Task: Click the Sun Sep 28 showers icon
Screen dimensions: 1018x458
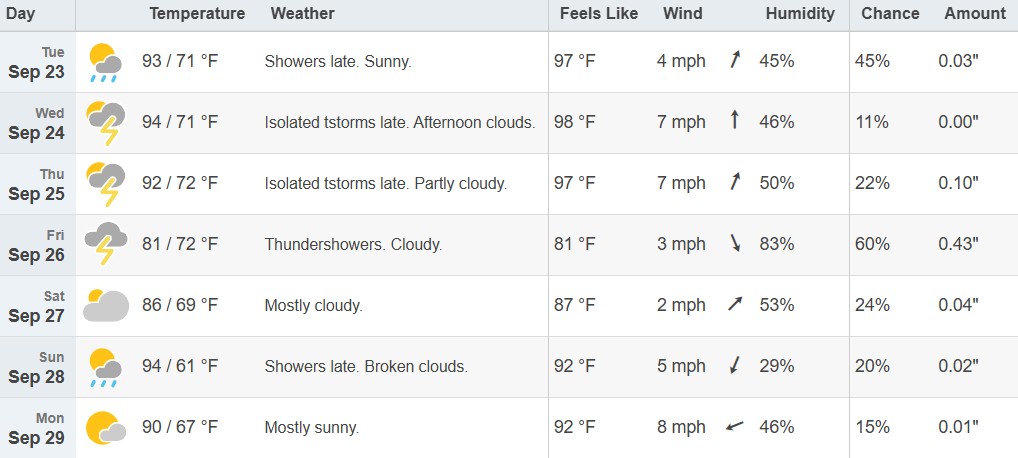Action: tap(105, 368)
